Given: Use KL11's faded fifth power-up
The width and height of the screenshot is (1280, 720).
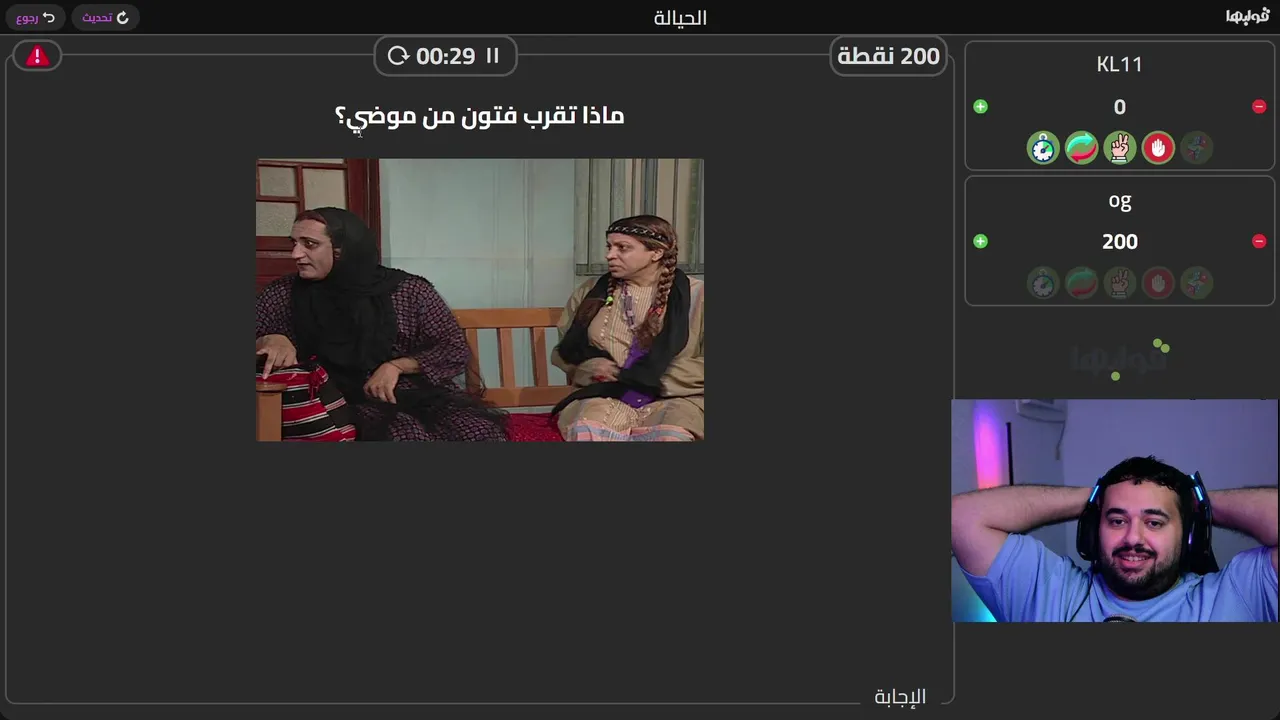Looking at the screenshot, I should pyautogui.click(x=1196, y=148).
